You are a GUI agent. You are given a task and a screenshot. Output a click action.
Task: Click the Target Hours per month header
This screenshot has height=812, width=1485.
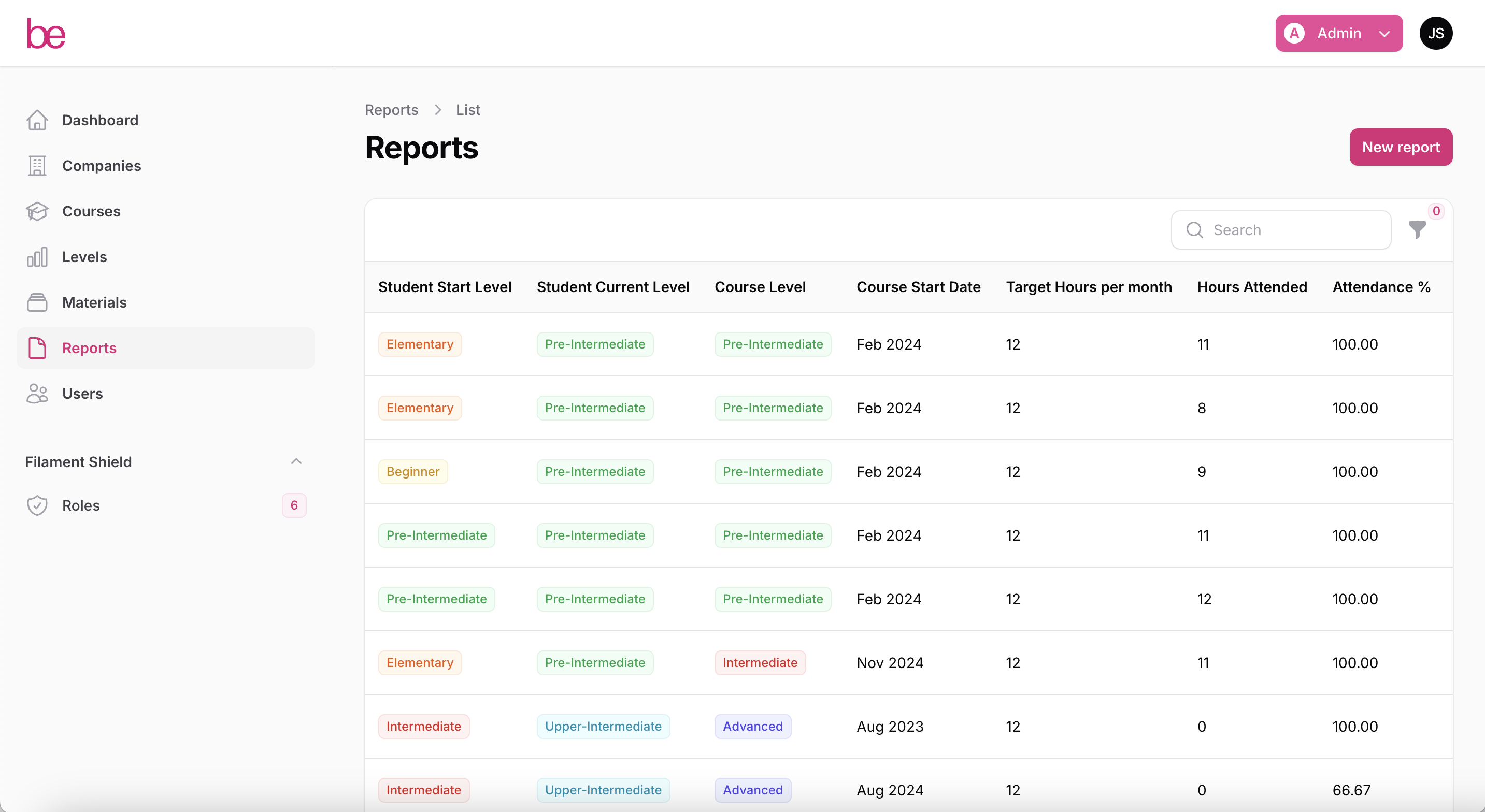pos(1089,286)
